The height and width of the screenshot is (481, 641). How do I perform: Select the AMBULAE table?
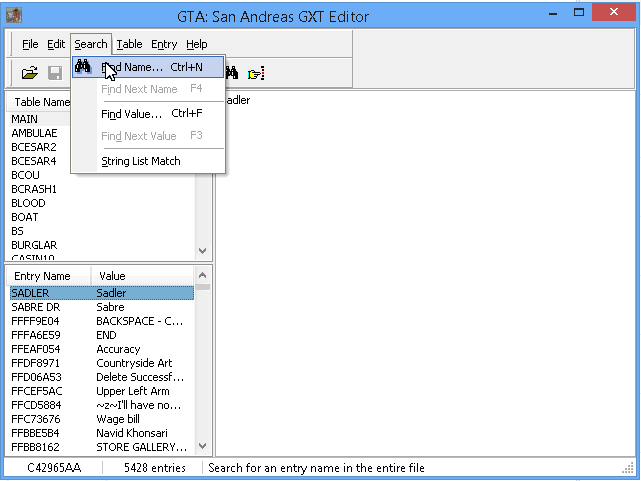tap(34, 133)
